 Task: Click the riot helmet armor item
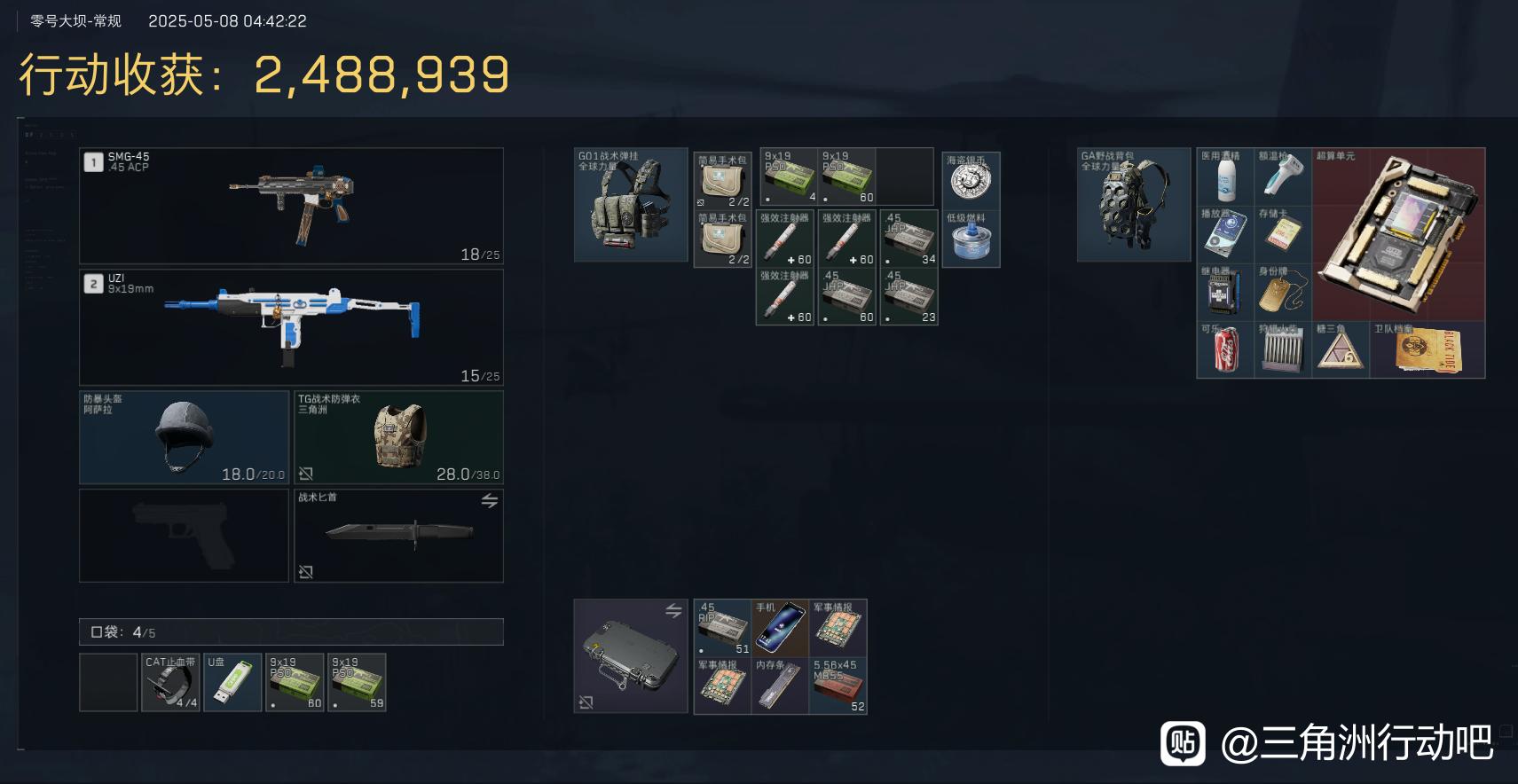[185, 437]
